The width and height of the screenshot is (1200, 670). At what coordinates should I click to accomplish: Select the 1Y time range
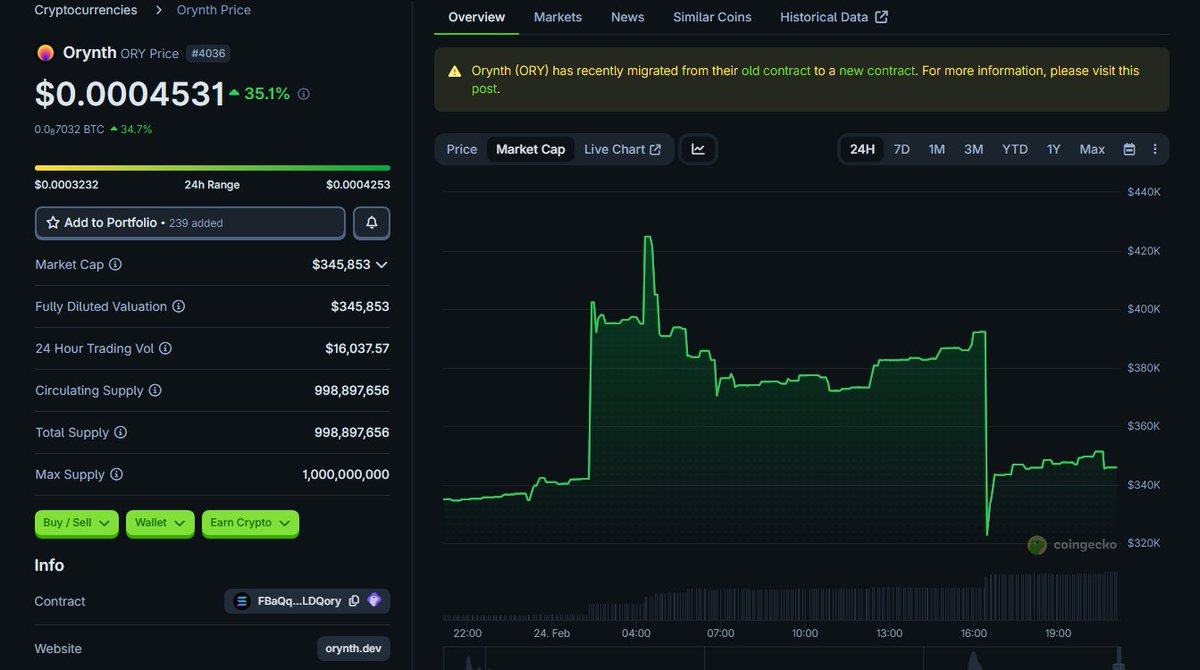(x=1053, y=149)
